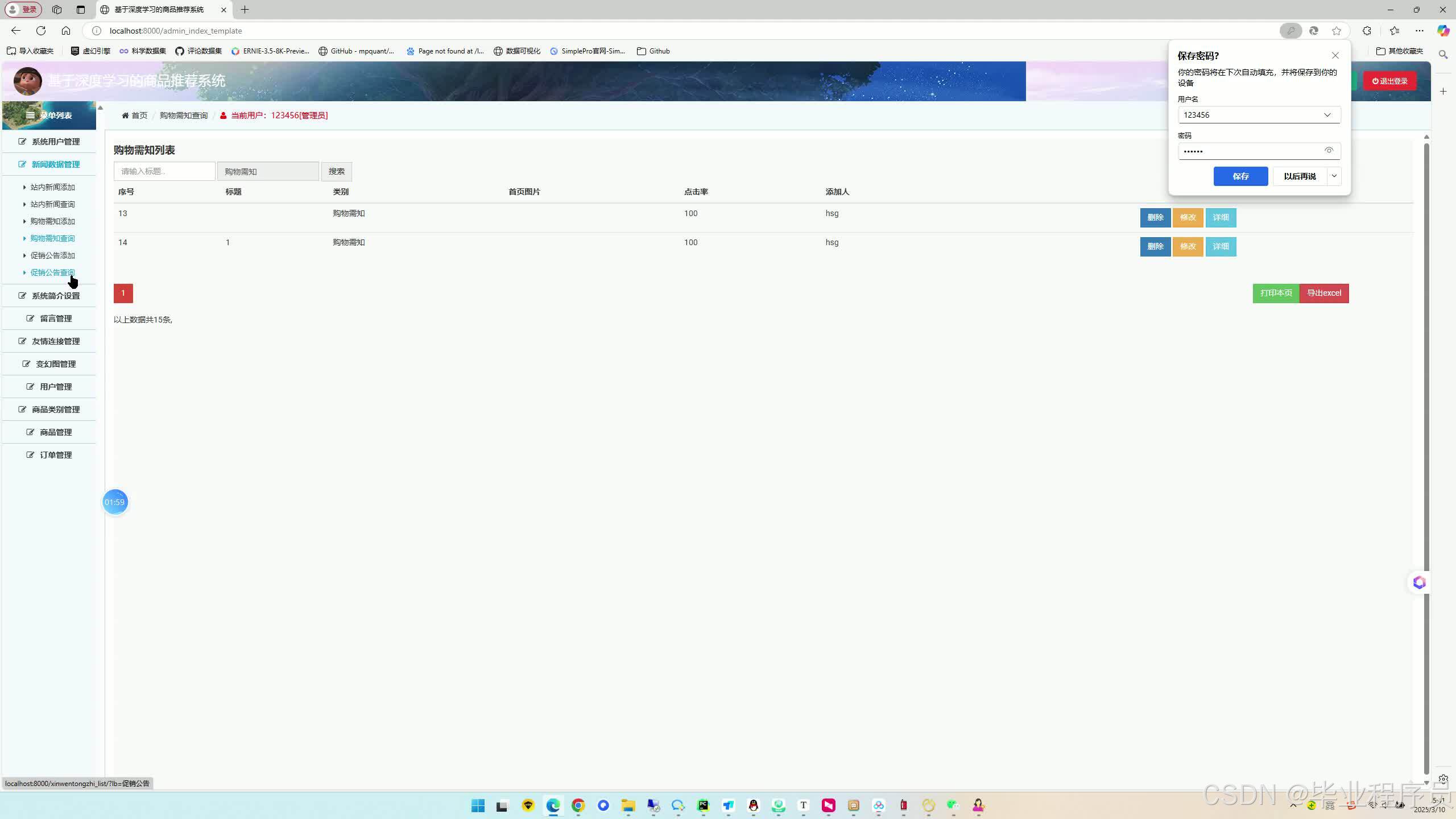Click 修改 for row 14
The image size is (1456, 819).
tap(1188, 246)
